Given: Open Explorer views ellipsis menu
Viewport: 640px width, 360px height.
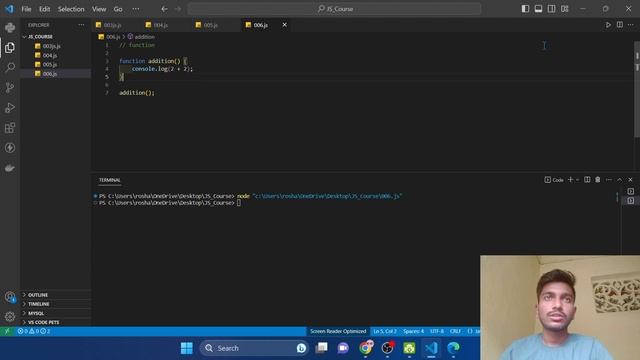Looking at the screenshot, I should (81, 25).
